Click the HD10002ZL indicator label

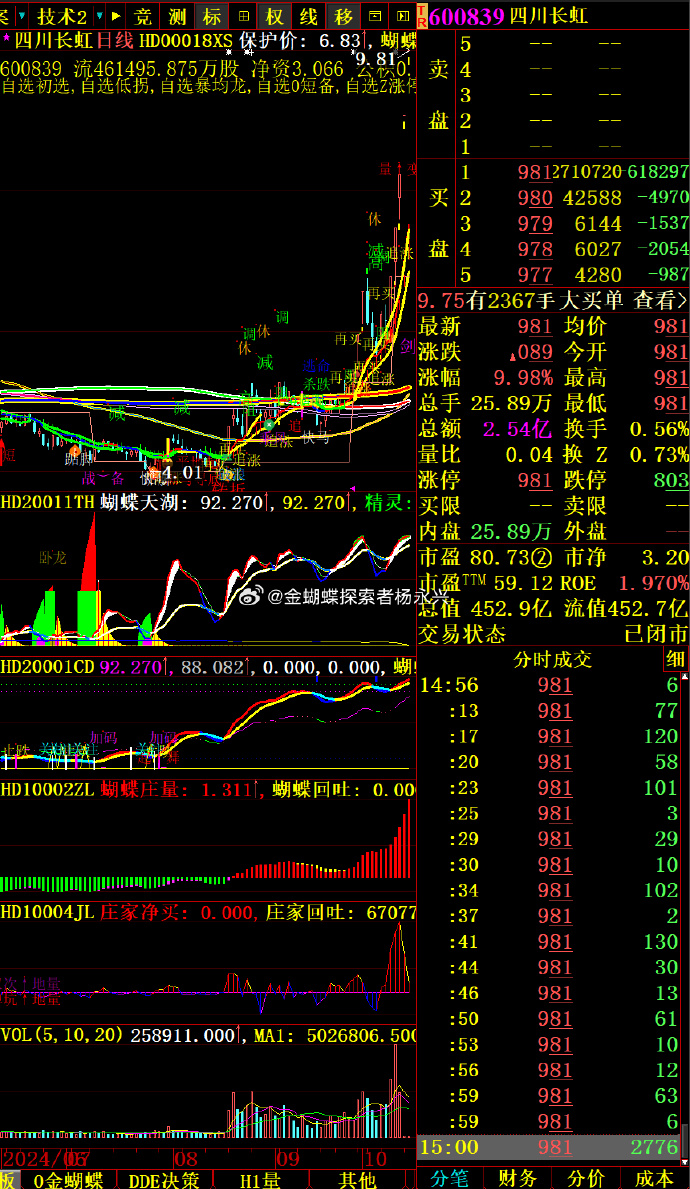(x=48, y=789)
